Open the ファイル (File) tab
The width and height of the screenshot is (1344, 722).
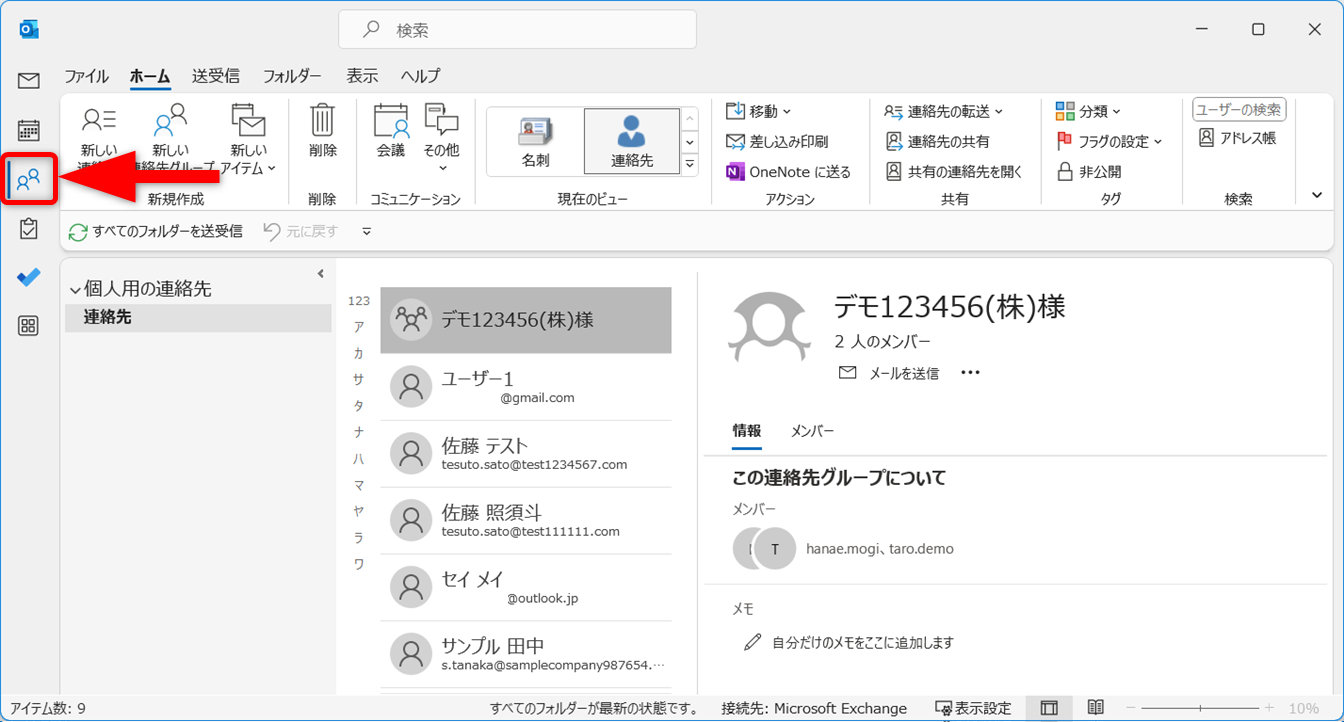coord(86,76)
